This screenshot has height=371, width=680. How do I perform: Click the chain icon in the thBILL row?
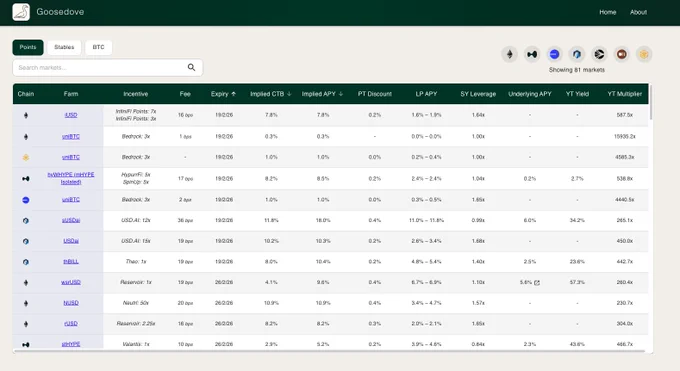[26, 262]
